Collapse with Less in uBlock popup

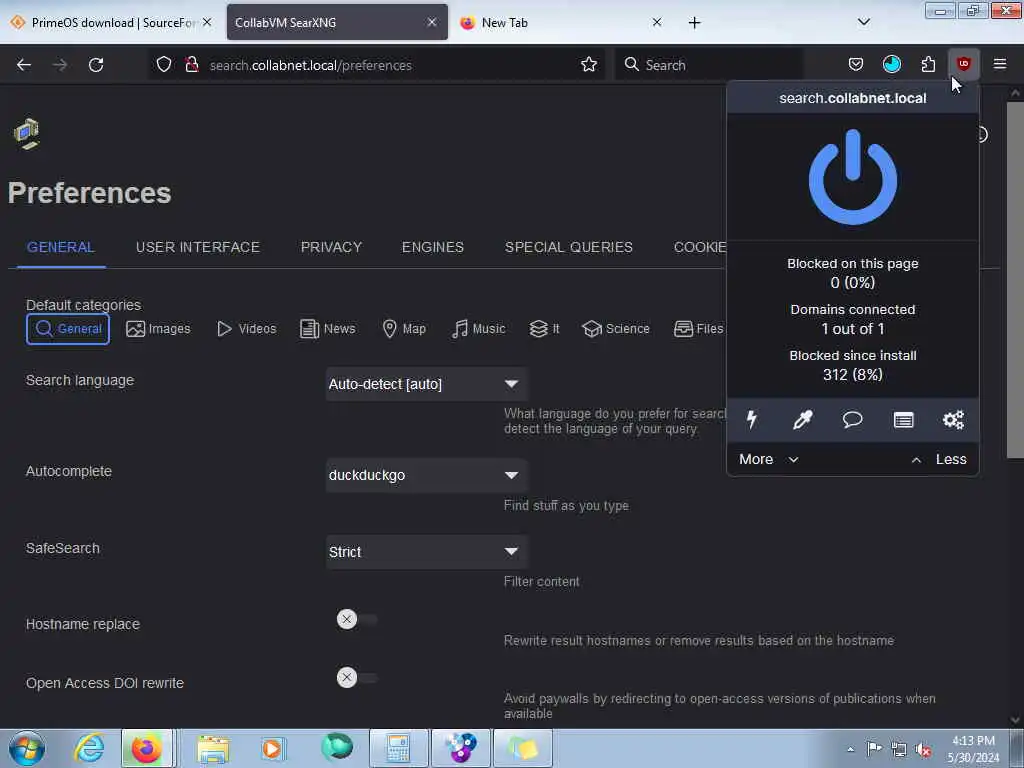tap(938, 459)
